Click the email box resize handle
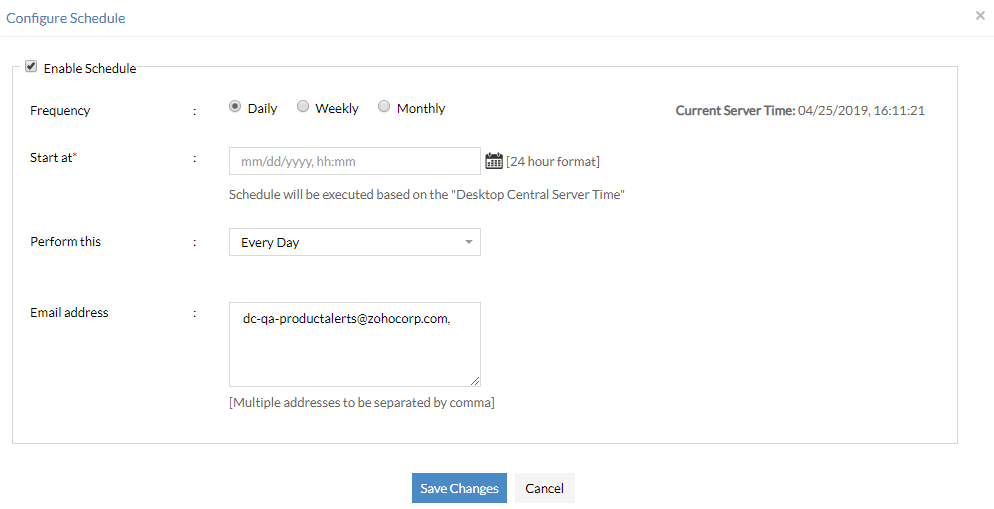This screenshot has width=994, height=509. coord(475,380)
